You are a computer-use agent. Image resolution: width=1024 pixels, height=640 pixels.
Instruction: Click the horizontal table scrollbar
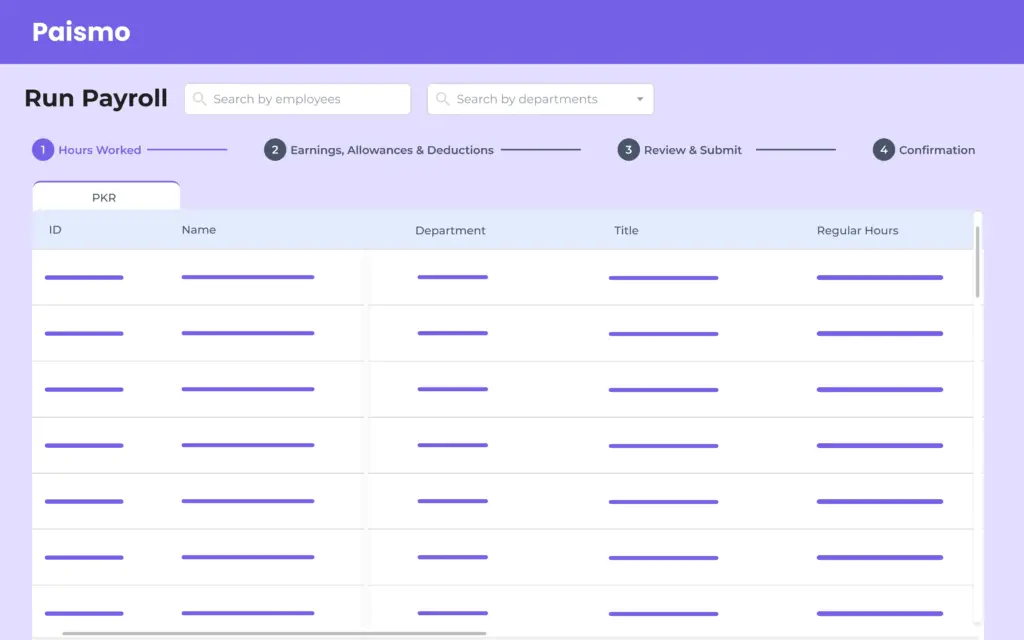[274, 633]
